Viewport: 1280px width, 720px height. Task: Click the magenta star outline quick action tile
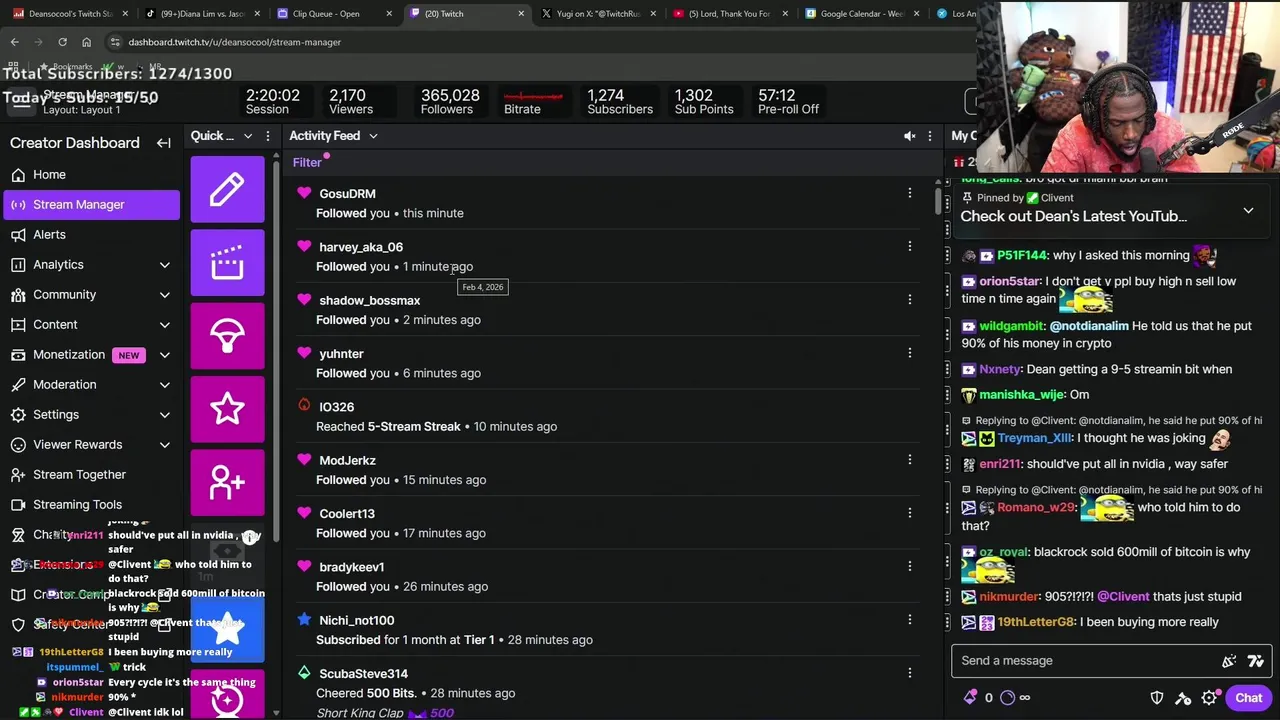[227, 409]
